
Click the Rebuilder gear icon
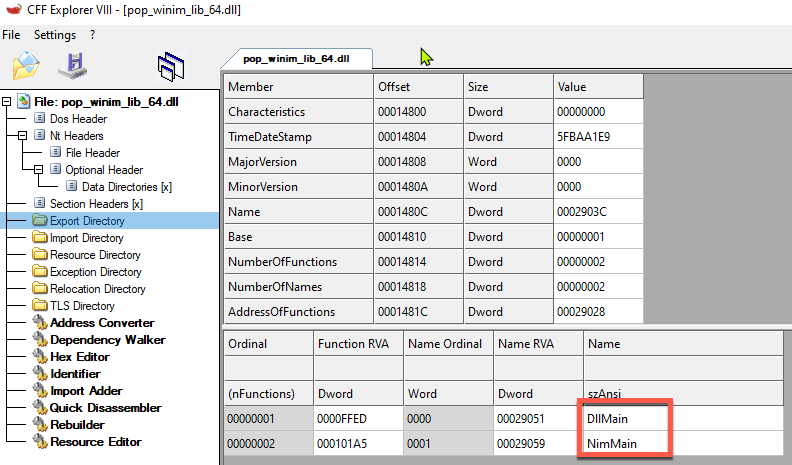[x=40, y=425]
